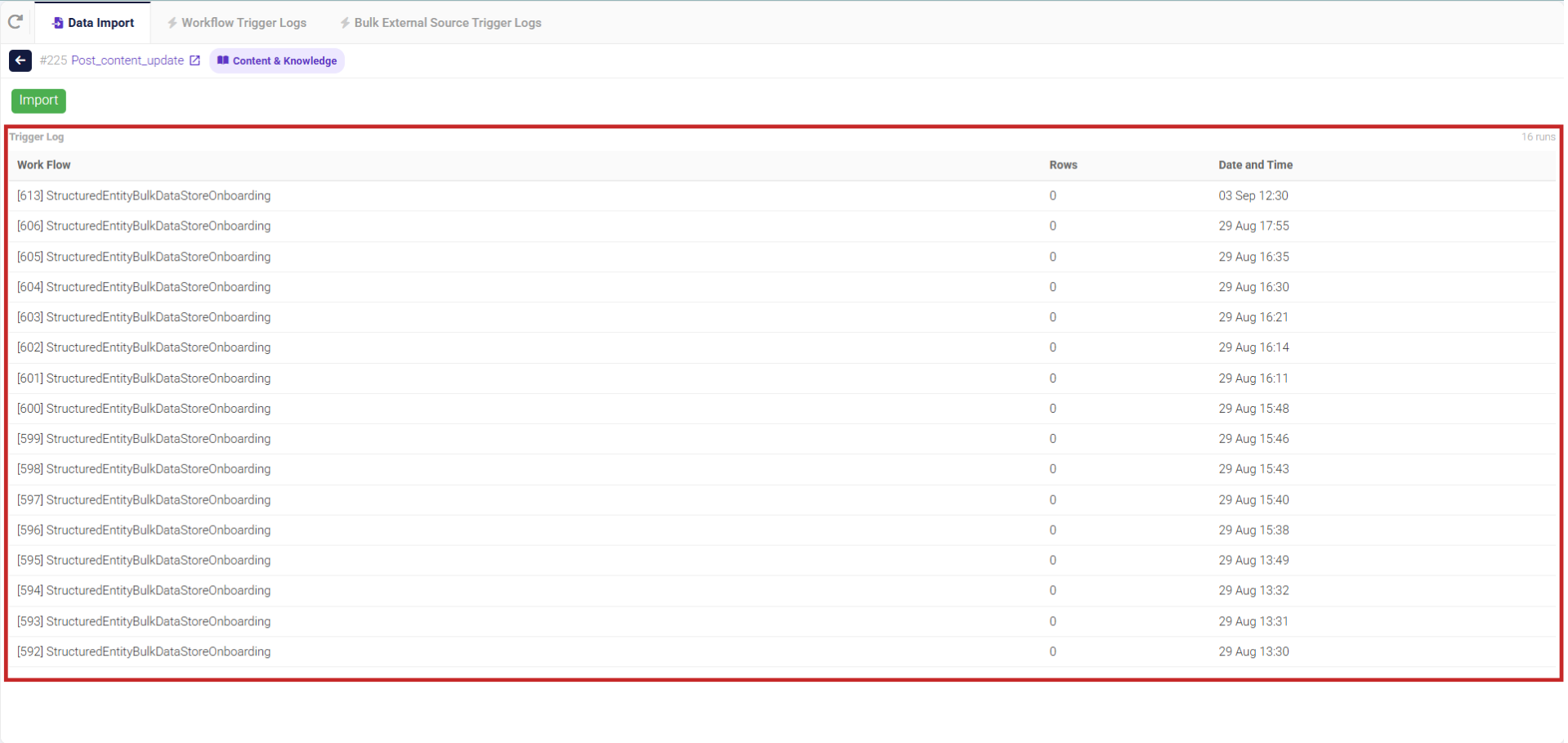This screenshot has width=1568, height=743.
Task: Open the Workflow Trigger Logs tab
Action: [x=237, y=23]
